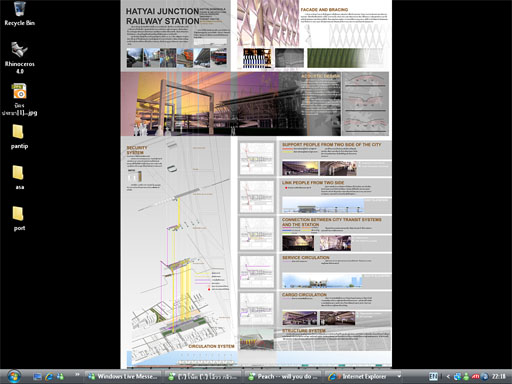Open the EN language bar indicator
Screen dimensions: 512x384
coord(433,377)
